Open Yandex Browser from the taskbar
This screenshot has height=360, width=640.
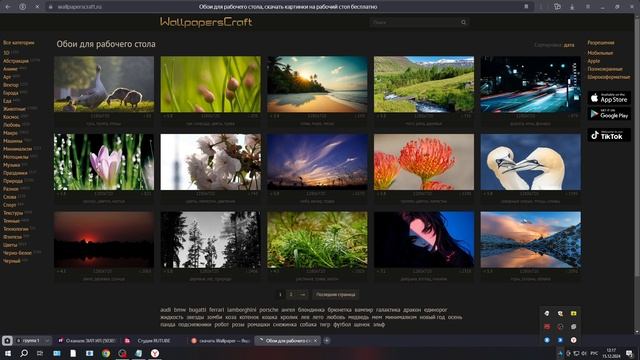(x=155, y=353)
